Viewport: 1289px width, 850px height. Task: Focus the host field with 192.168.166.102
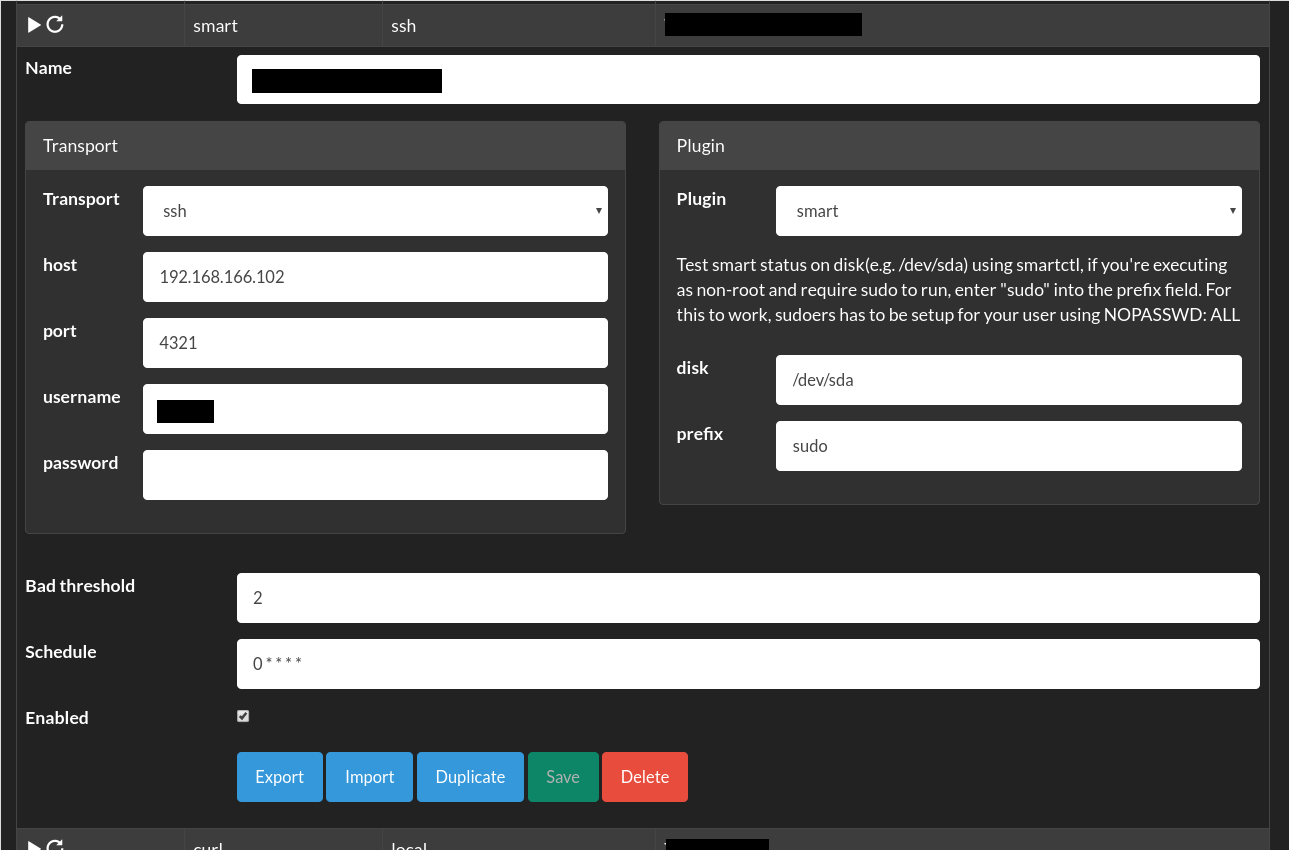click(375, 277)
